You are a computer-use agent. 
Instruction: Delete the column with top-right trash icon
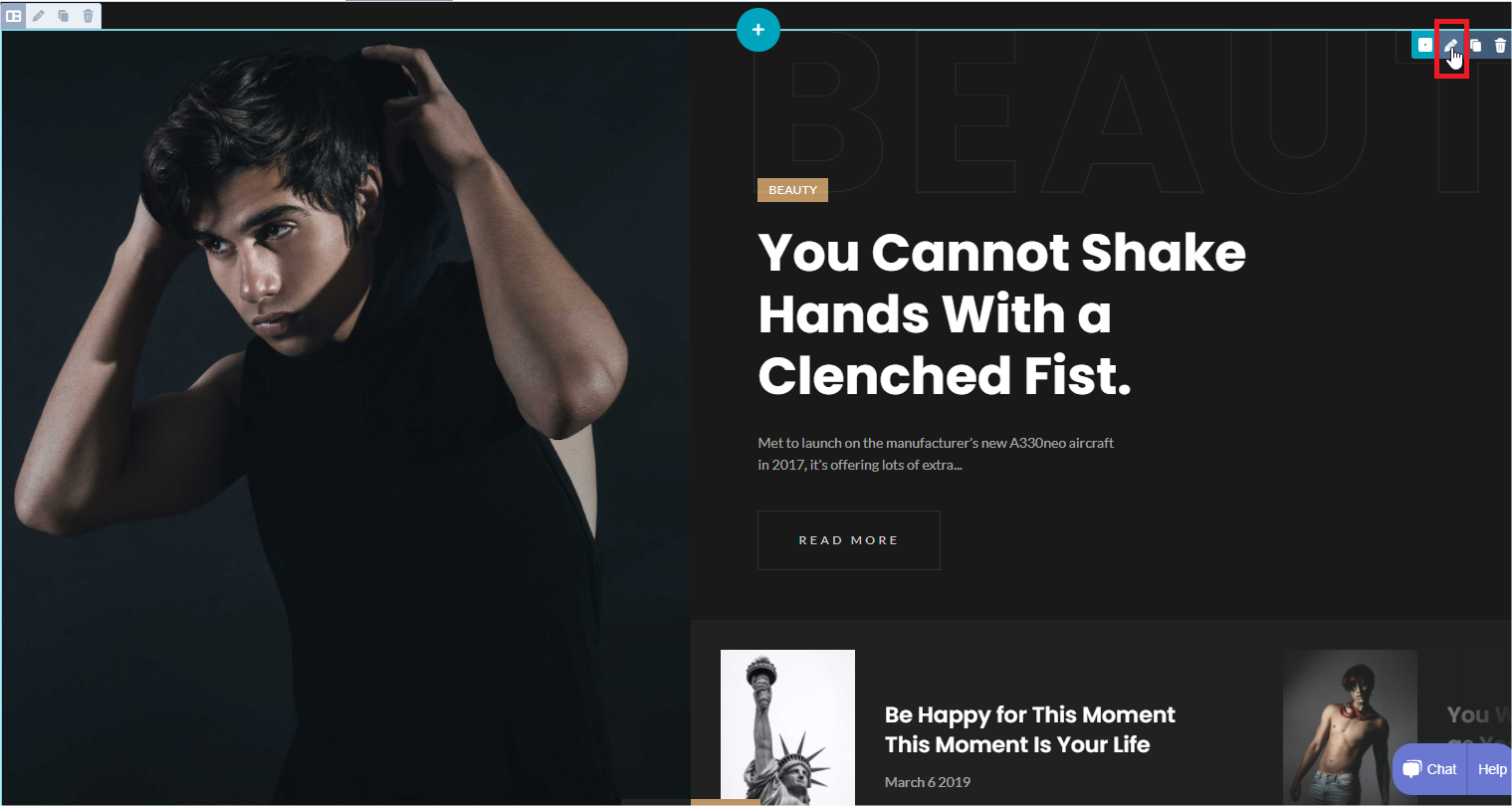click(1500, 45)
